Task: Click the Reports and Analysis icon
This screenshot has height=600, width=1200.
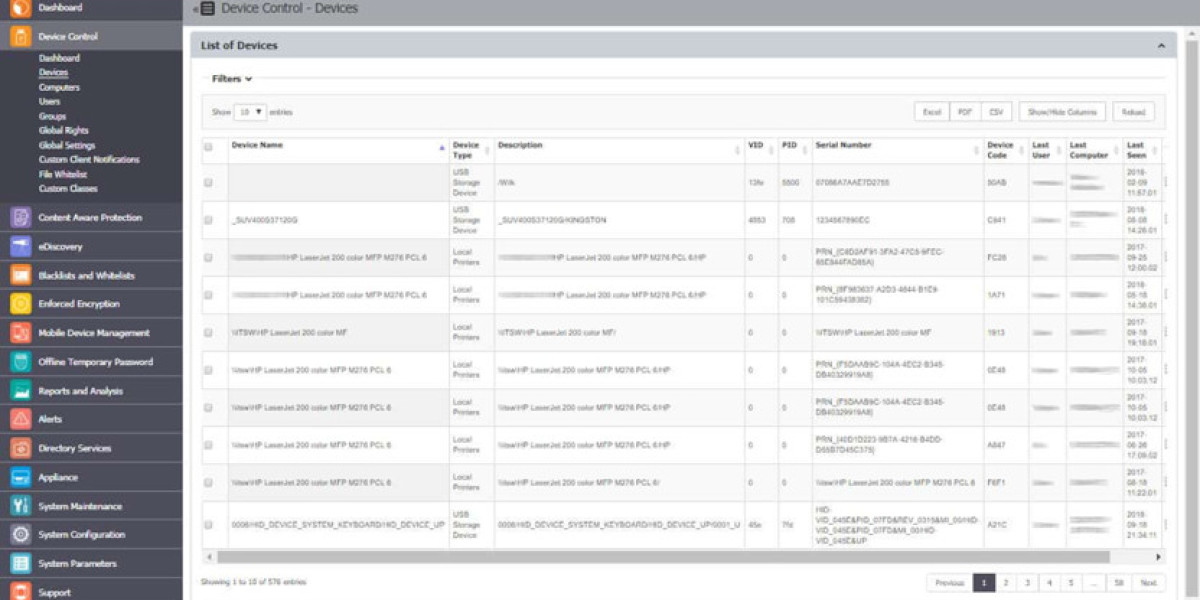Action: pyautogui.click(x=20, y=391)
